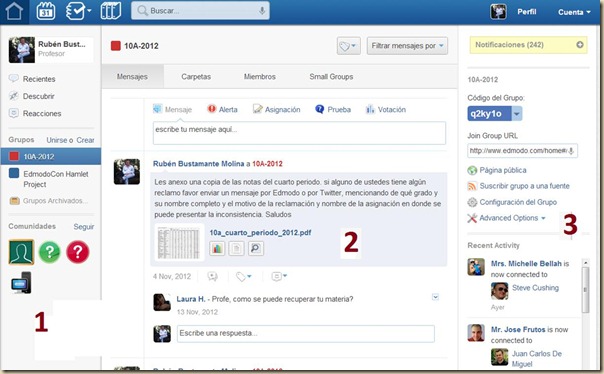
Task: Open the Laura H. commenter link
Action: point(191,299)
